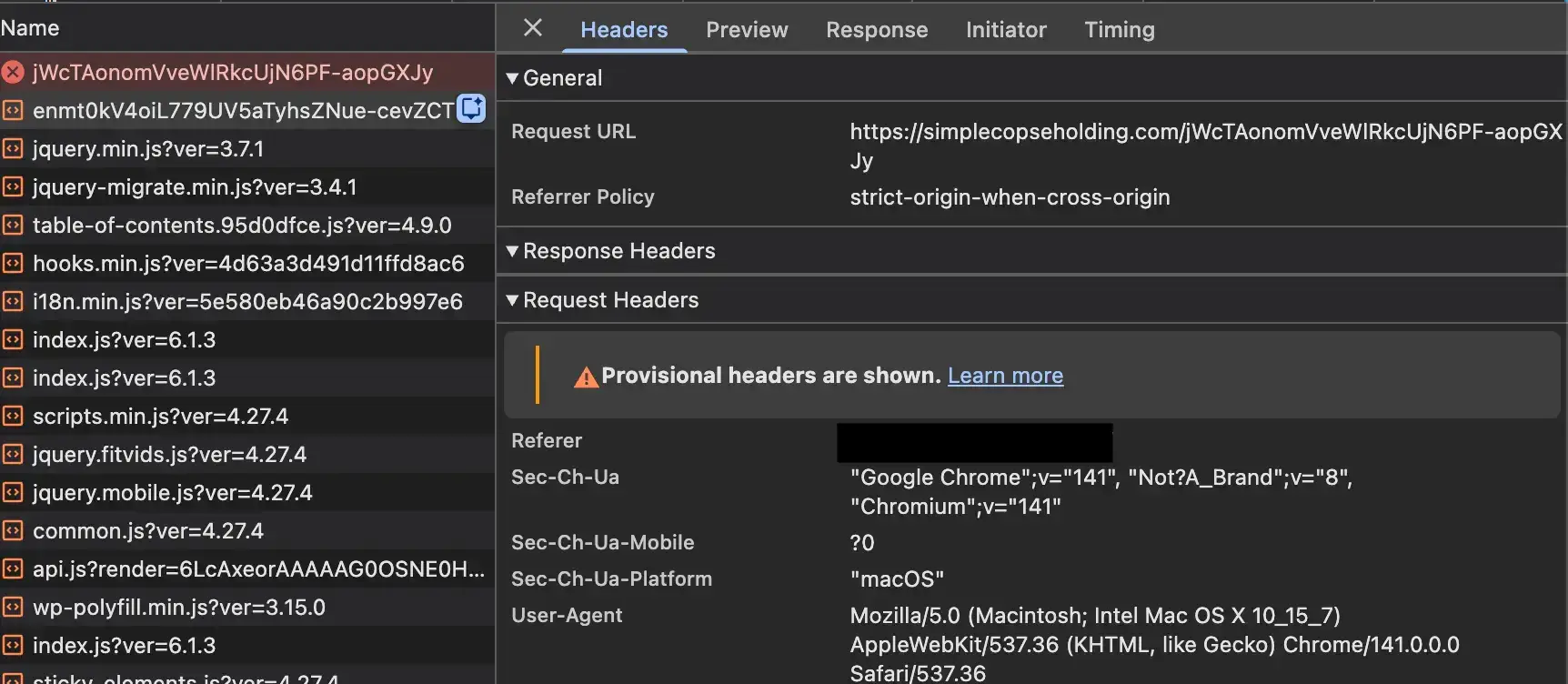1568x684 pixels.
Task: Collapse the General section
Action: coord(512,78)
